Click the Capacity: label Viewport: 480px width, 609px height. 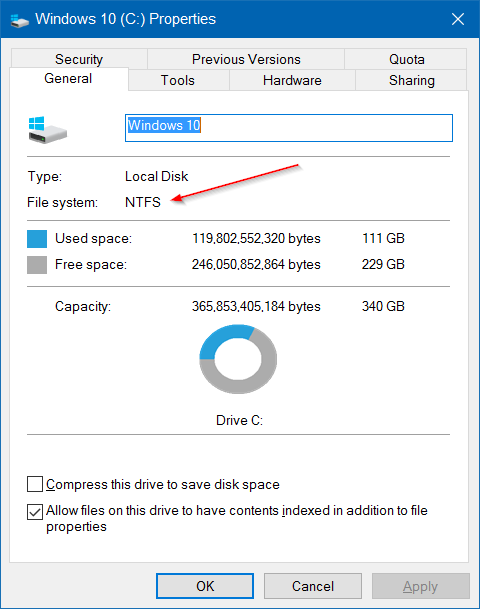(83, 306)
